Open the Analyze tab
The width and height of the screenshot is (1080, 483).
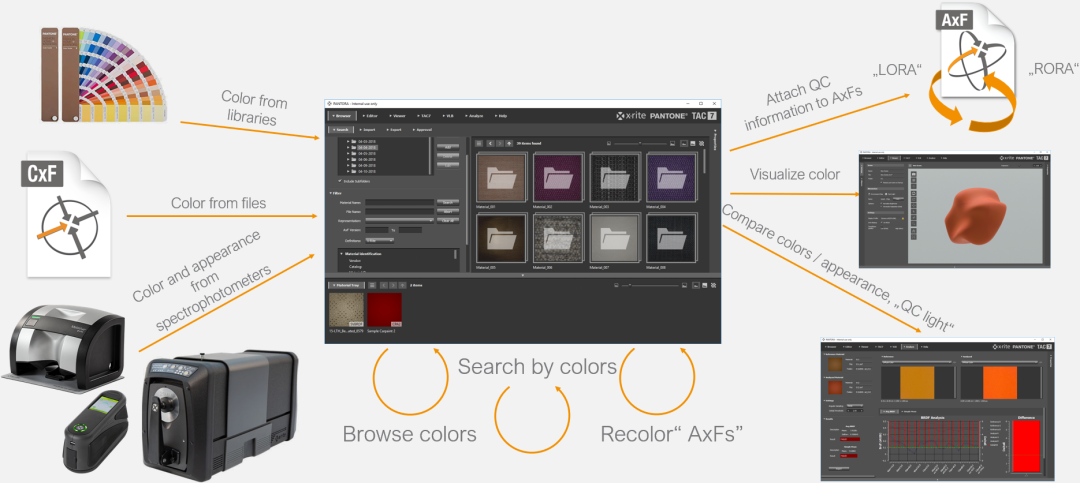pyautogui.click(x=473, y=116)
